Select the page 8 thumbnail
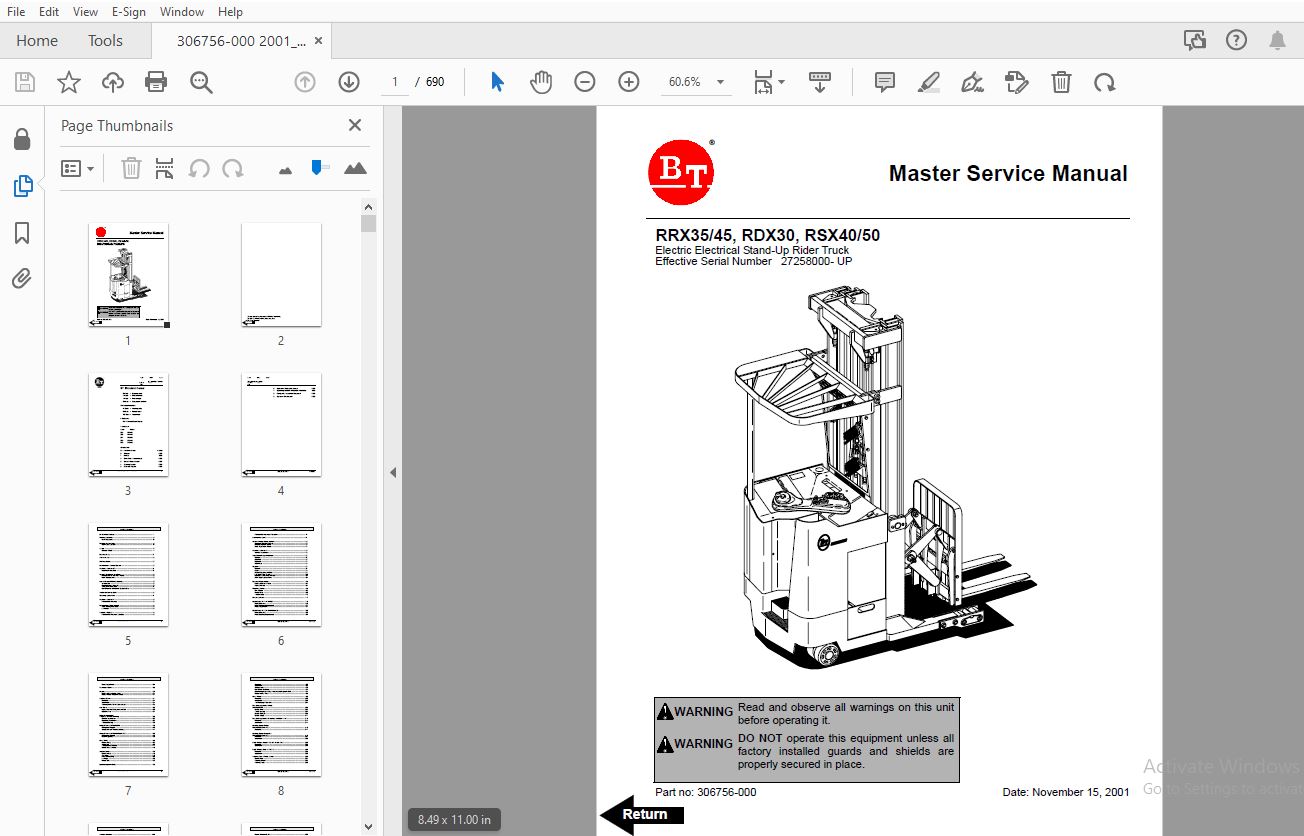The image size is (1304, 836). (281, 725)
